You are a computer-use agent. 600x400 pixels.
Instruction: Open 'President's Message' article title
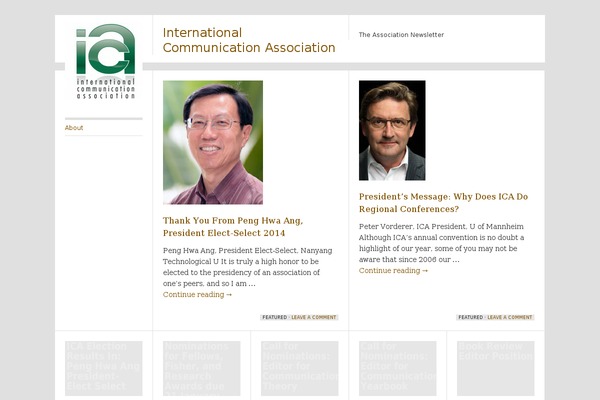point(443,202)
